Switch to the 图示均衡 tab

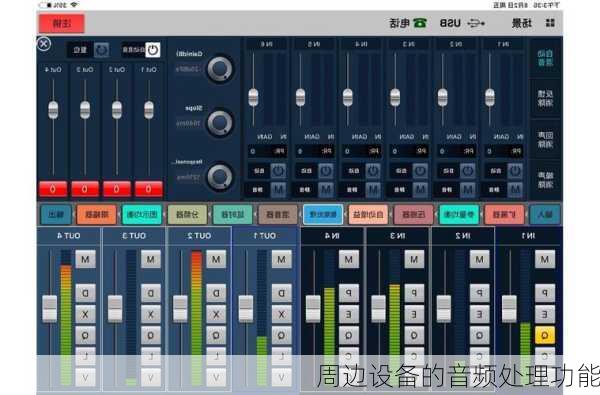pos(142,214)
